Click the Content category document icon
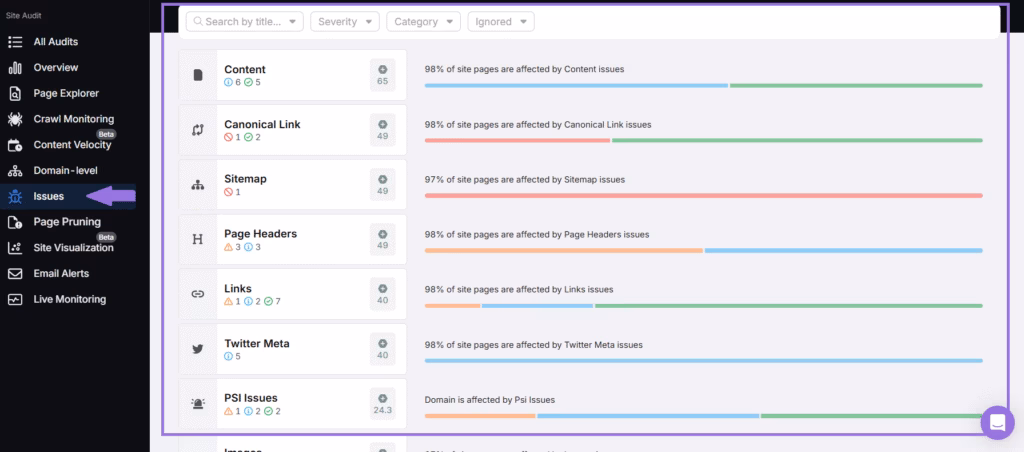This screenshot has width=1024, height=452. [198, 75]
